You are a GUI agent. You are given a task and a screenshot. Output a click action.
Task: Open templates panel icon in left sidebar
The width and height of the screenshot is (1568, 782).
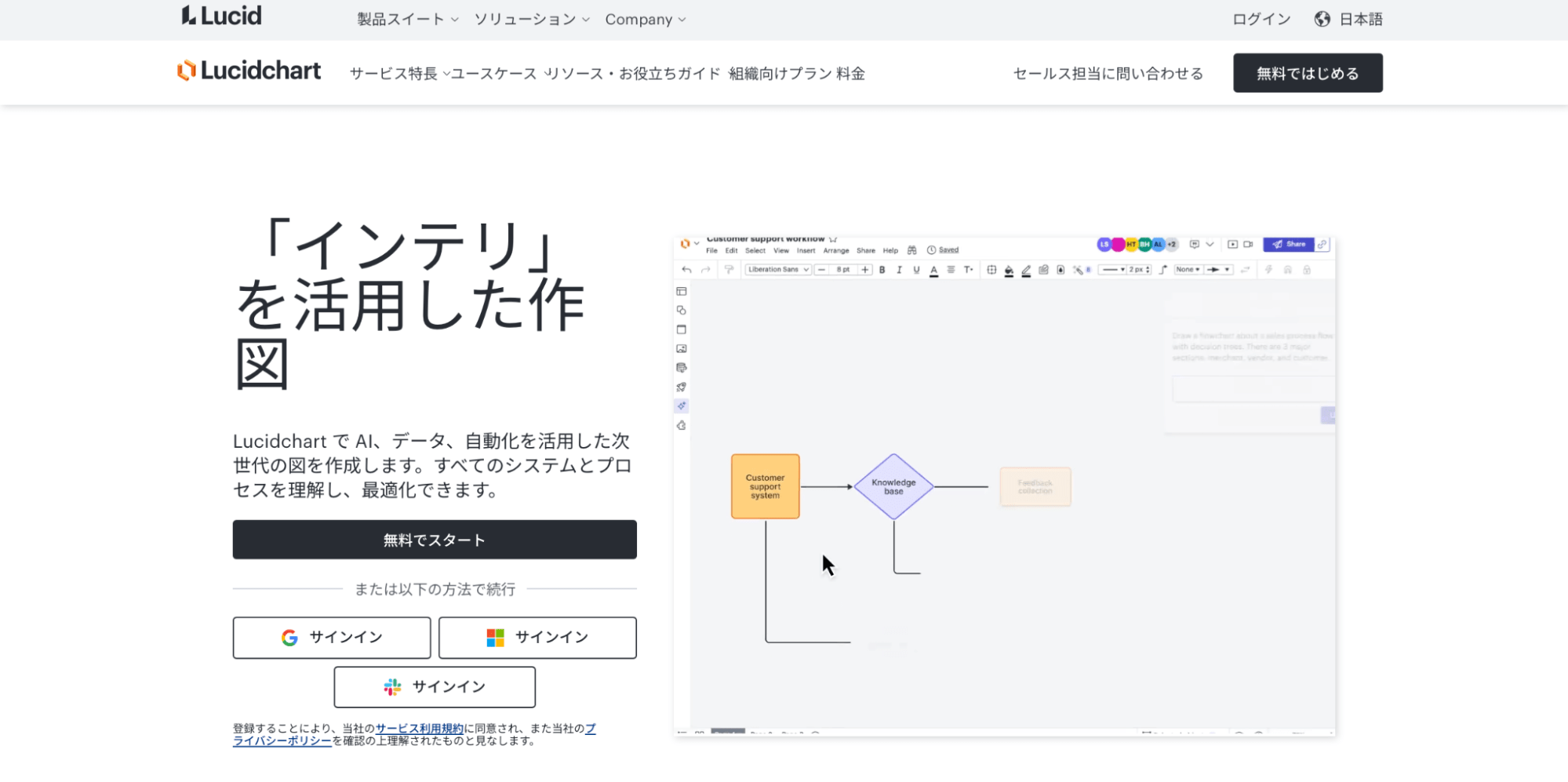682,291
